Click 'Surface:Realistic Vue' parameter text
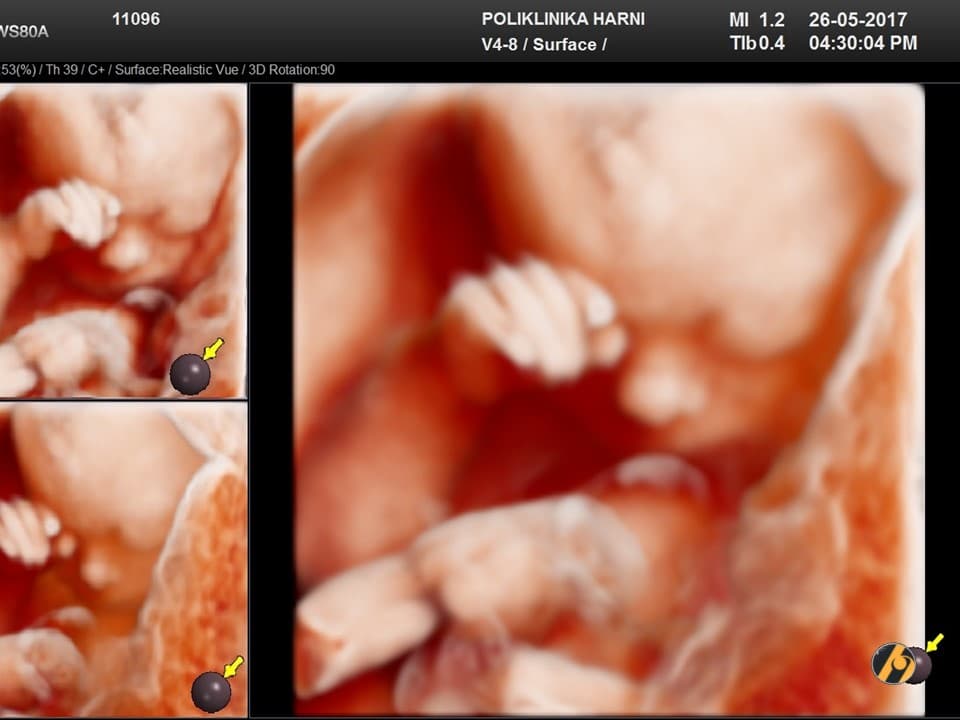Viewport: 960px width, 720px height. 176,70
